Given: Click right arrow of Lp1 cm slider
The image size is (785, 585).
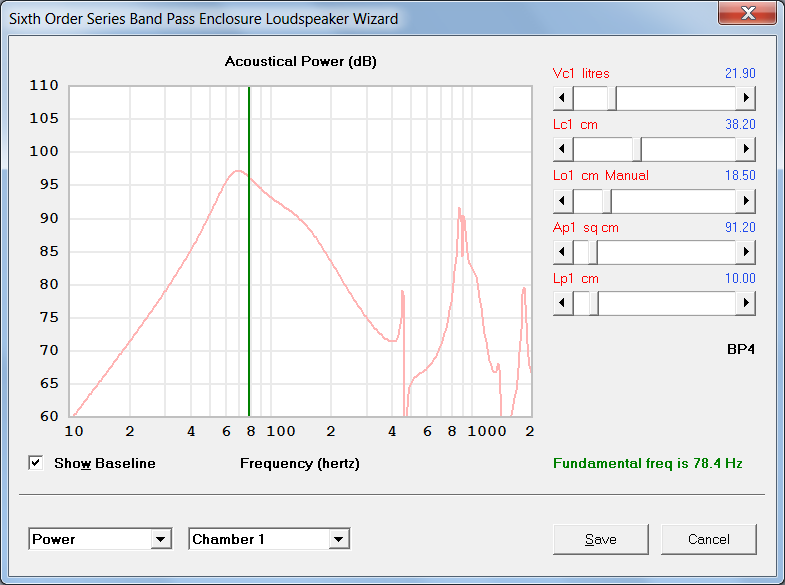Looking at the screenshot, I should [x=745, y=303].
